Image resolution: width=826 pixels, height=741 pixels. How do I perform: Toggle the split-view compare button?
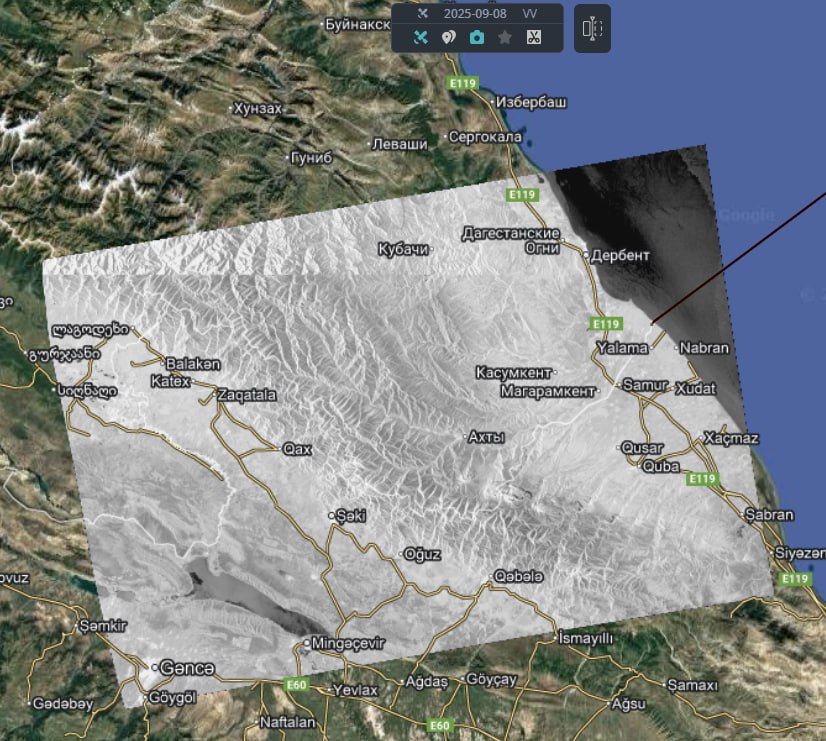[x=592, y=28]
